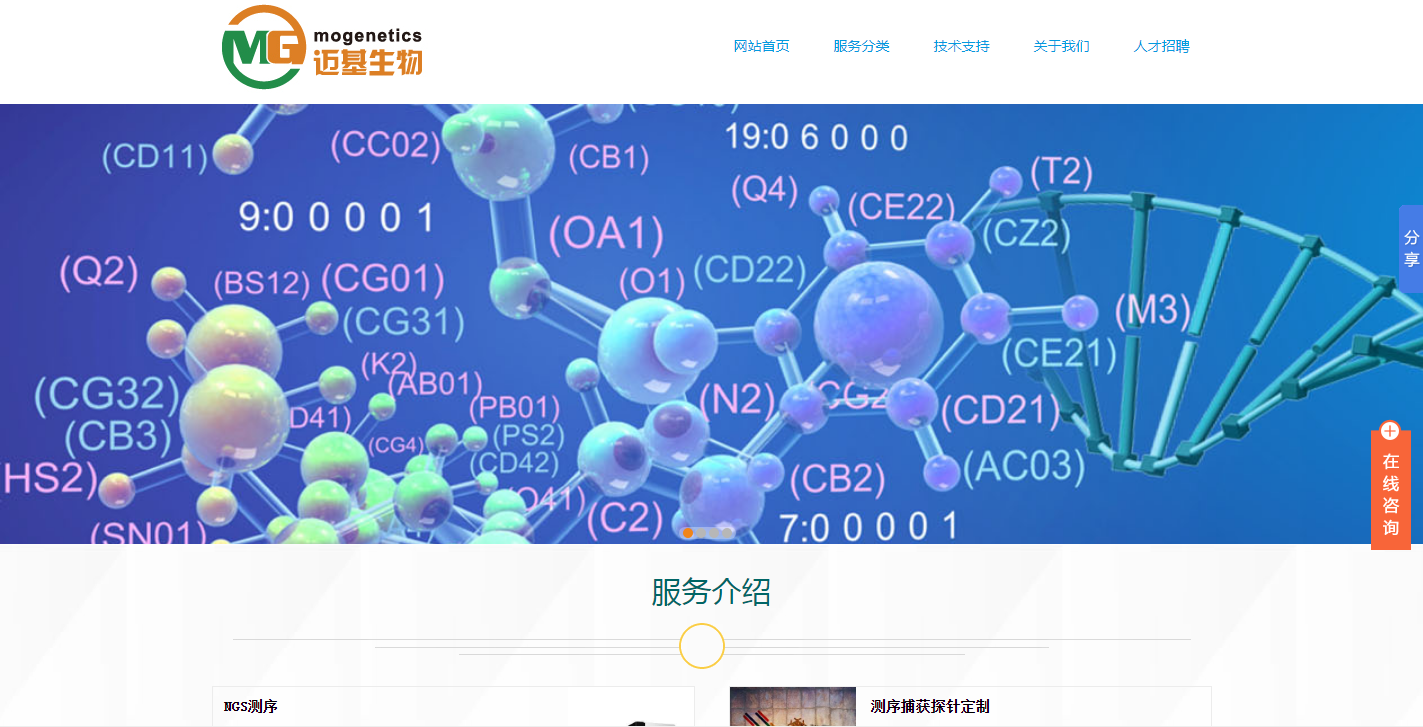This screenshot has height=727, width=1423.
Task: Expand the 关于我们 navigation item
Action: pyautogui.click(x=1061, y=46)
